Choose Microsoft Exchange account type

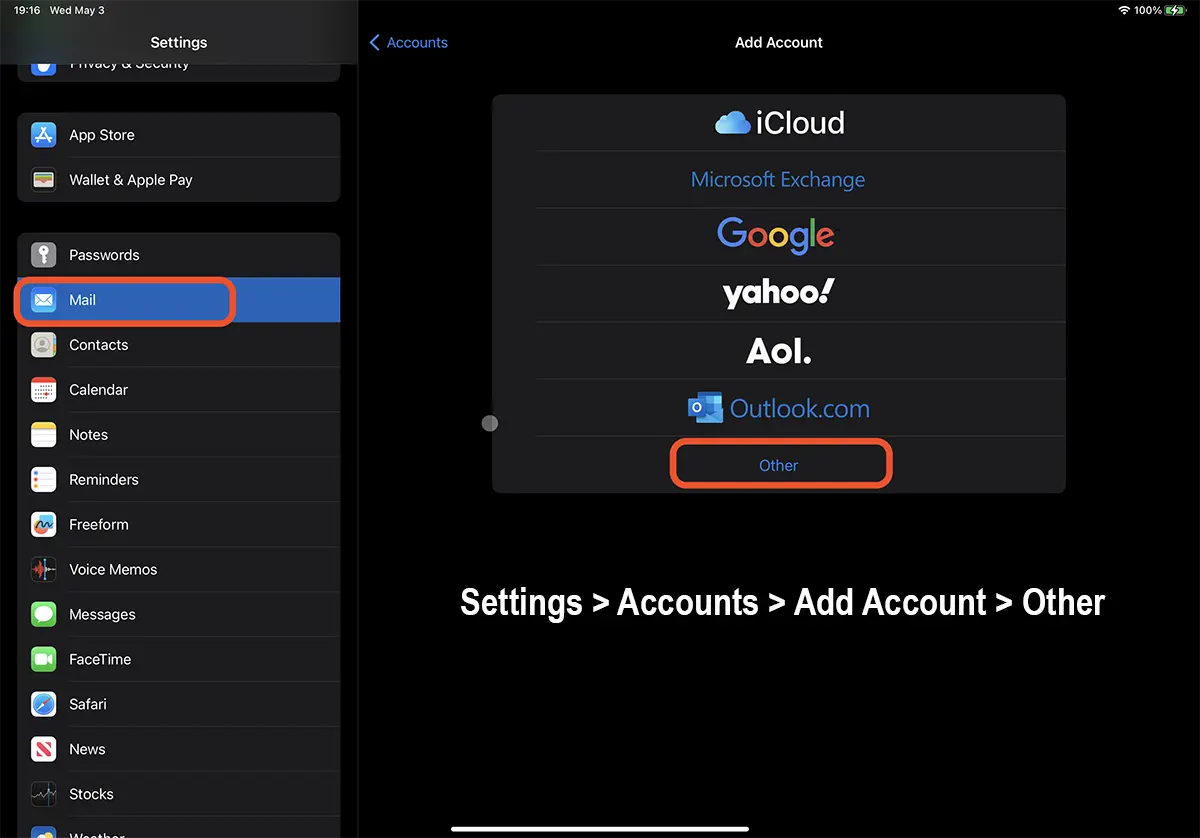click(778, 180)
